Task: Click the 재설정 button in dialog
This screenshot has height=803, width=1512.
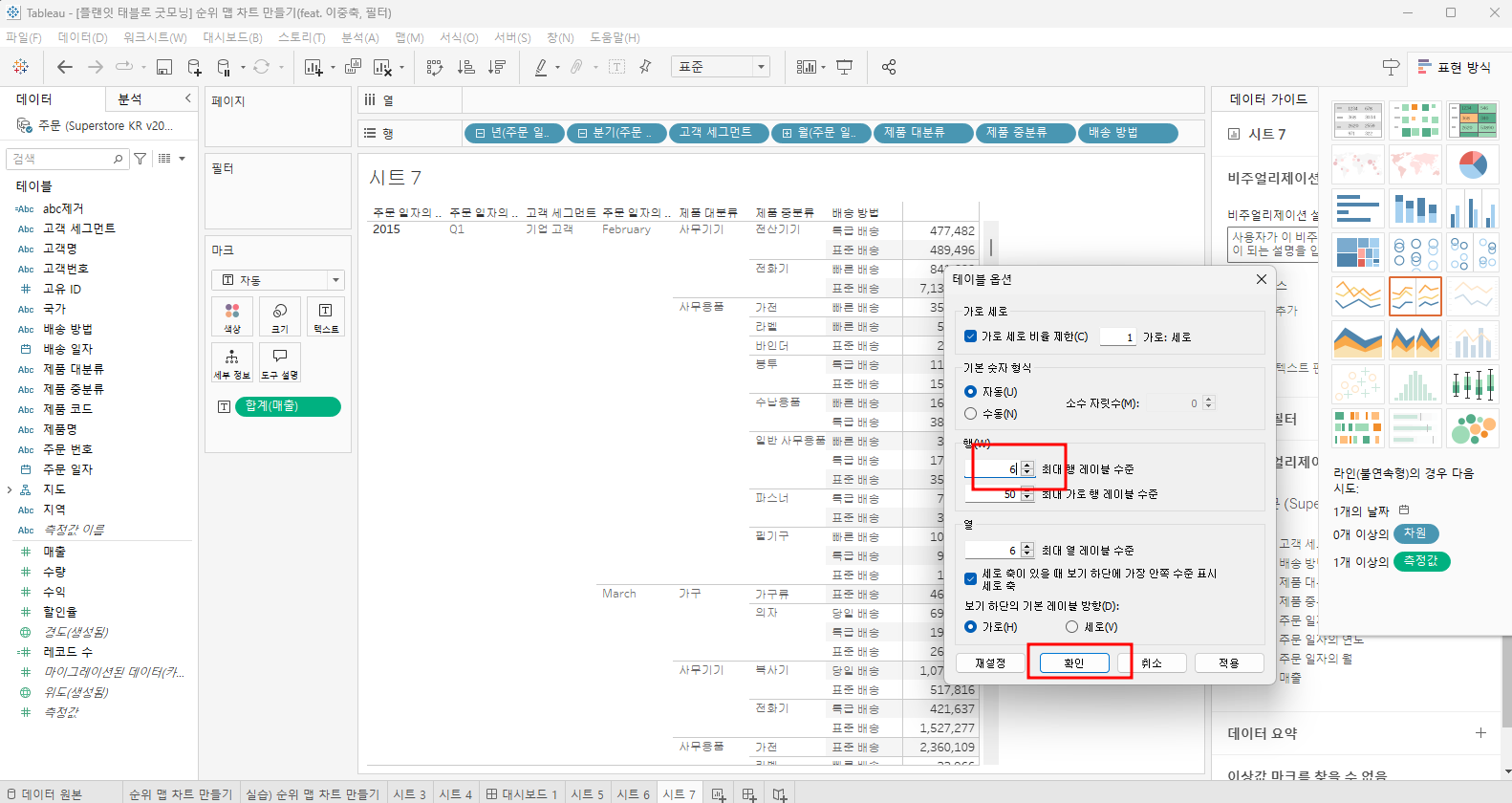Action: click(x=990, y=662)
